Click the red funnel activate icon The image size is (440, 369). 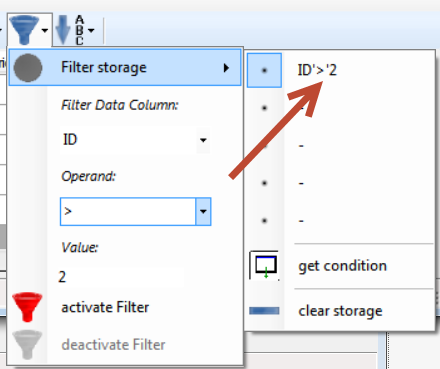(27, 307)
